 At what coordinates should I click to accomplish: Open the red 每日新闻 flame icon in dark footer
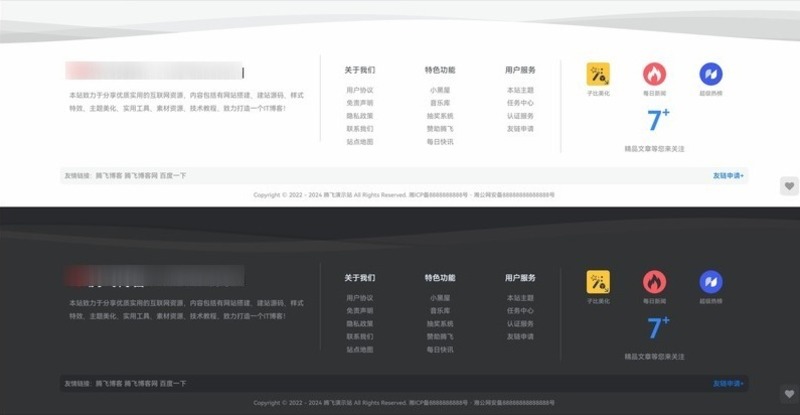(x=654, y=282)
